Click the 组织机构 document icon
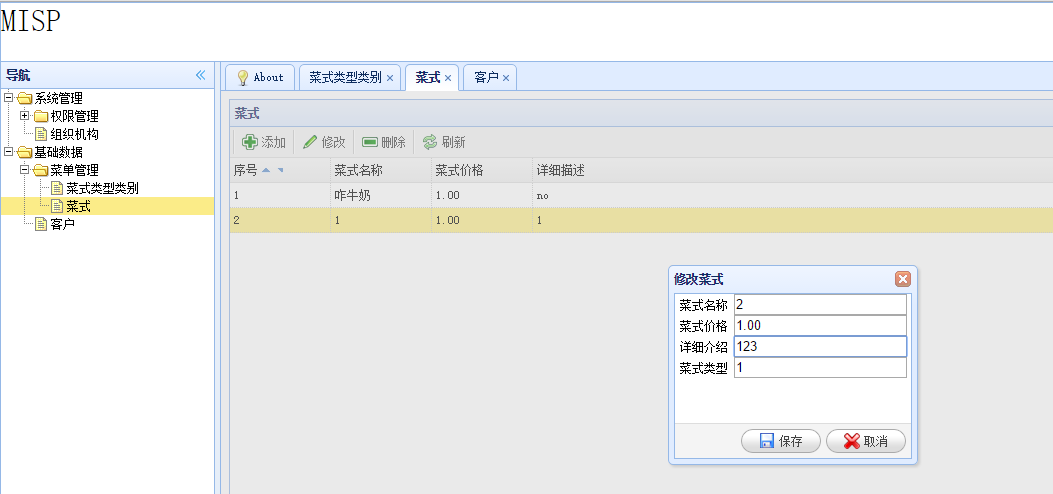Viewport: 1053px width, 494px height. [41, 134]
